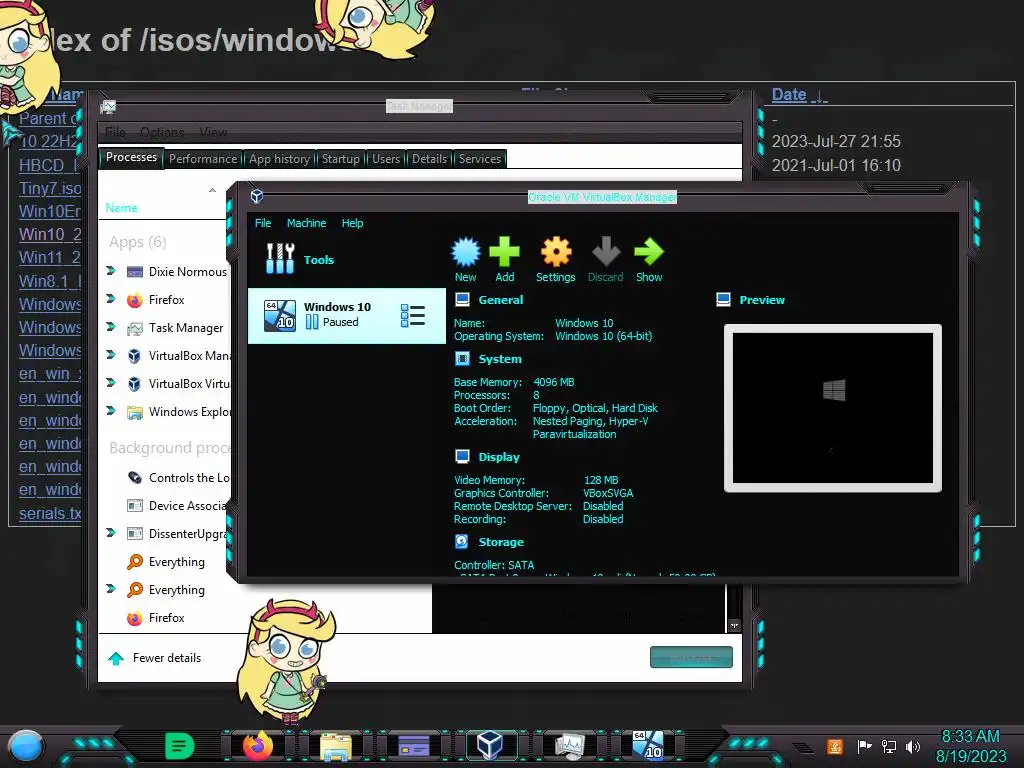The image size is (1024, 768).
Task: Switch to the Services tab
Action: click(480, 159)
